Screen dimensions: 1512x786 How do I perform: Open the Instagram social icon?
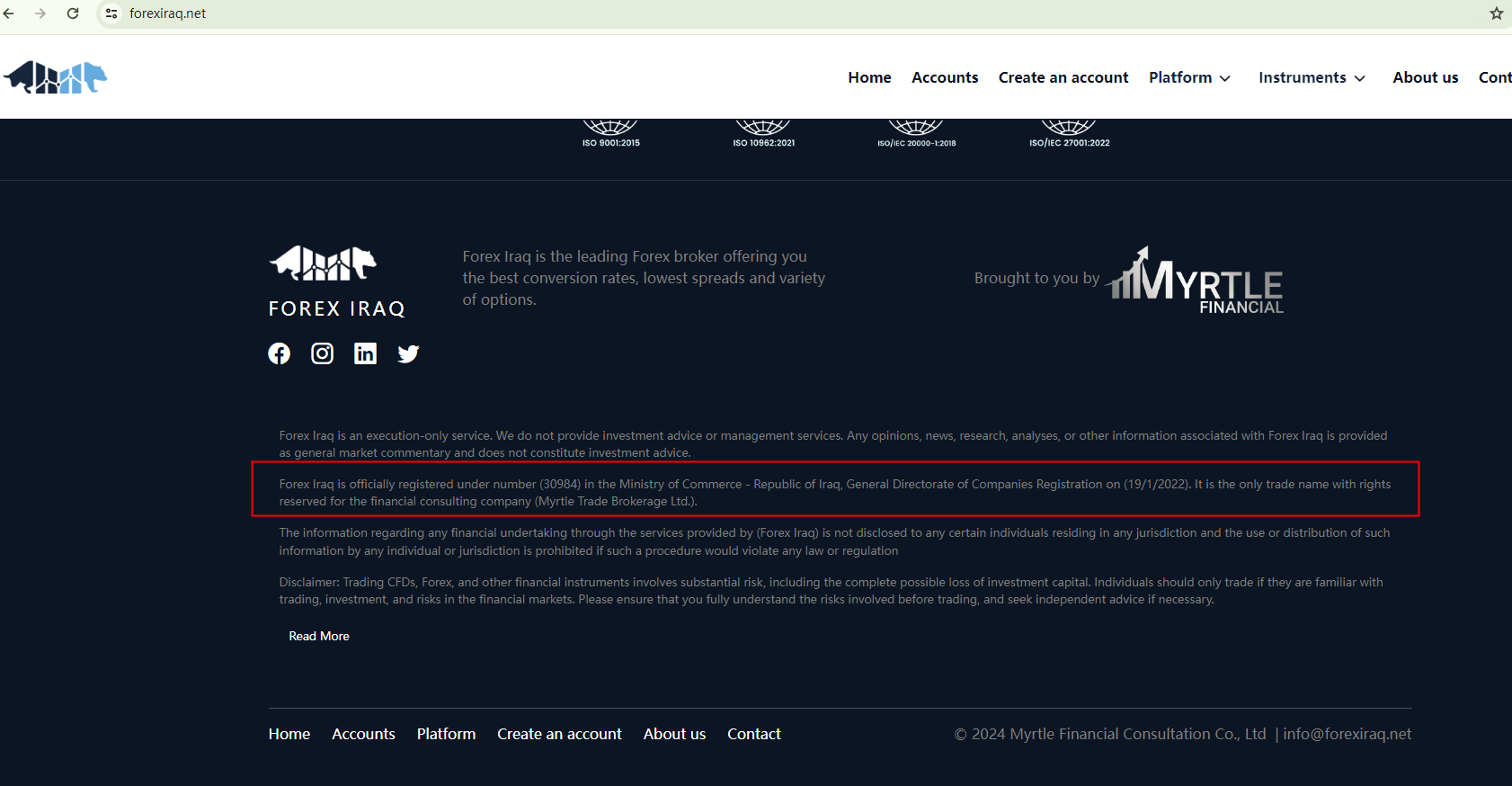[x=323, y=353]
